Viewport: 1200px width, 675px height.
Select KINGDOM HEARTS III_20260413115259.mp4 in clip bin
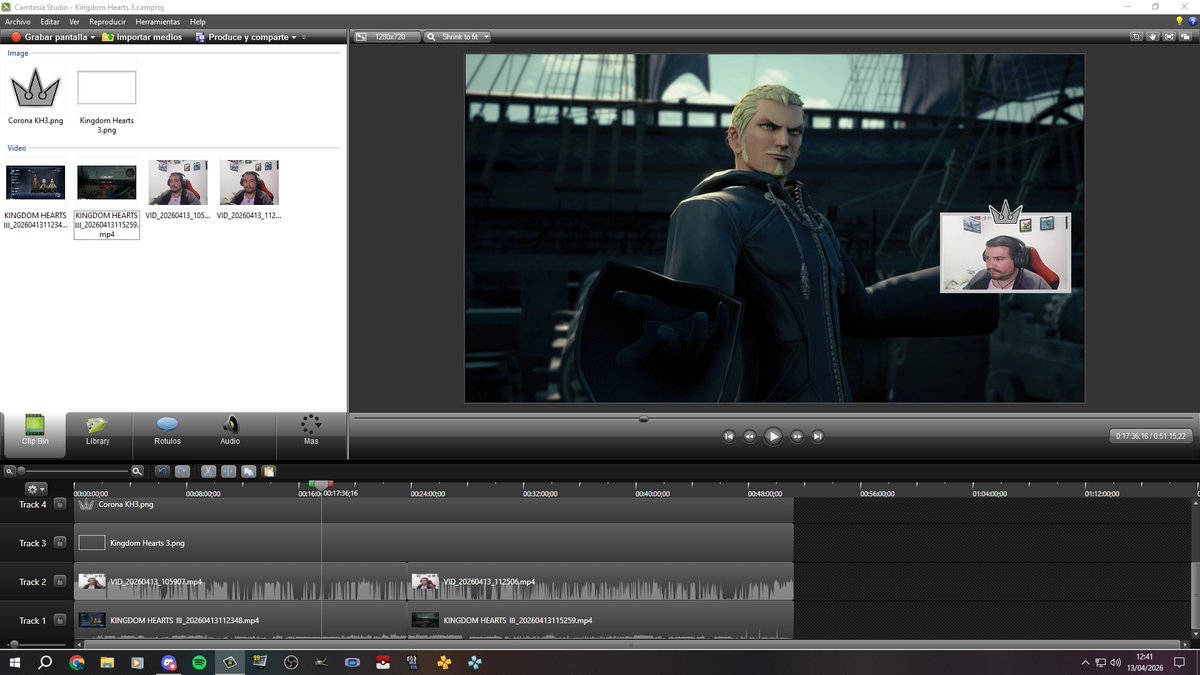point(107,183)
